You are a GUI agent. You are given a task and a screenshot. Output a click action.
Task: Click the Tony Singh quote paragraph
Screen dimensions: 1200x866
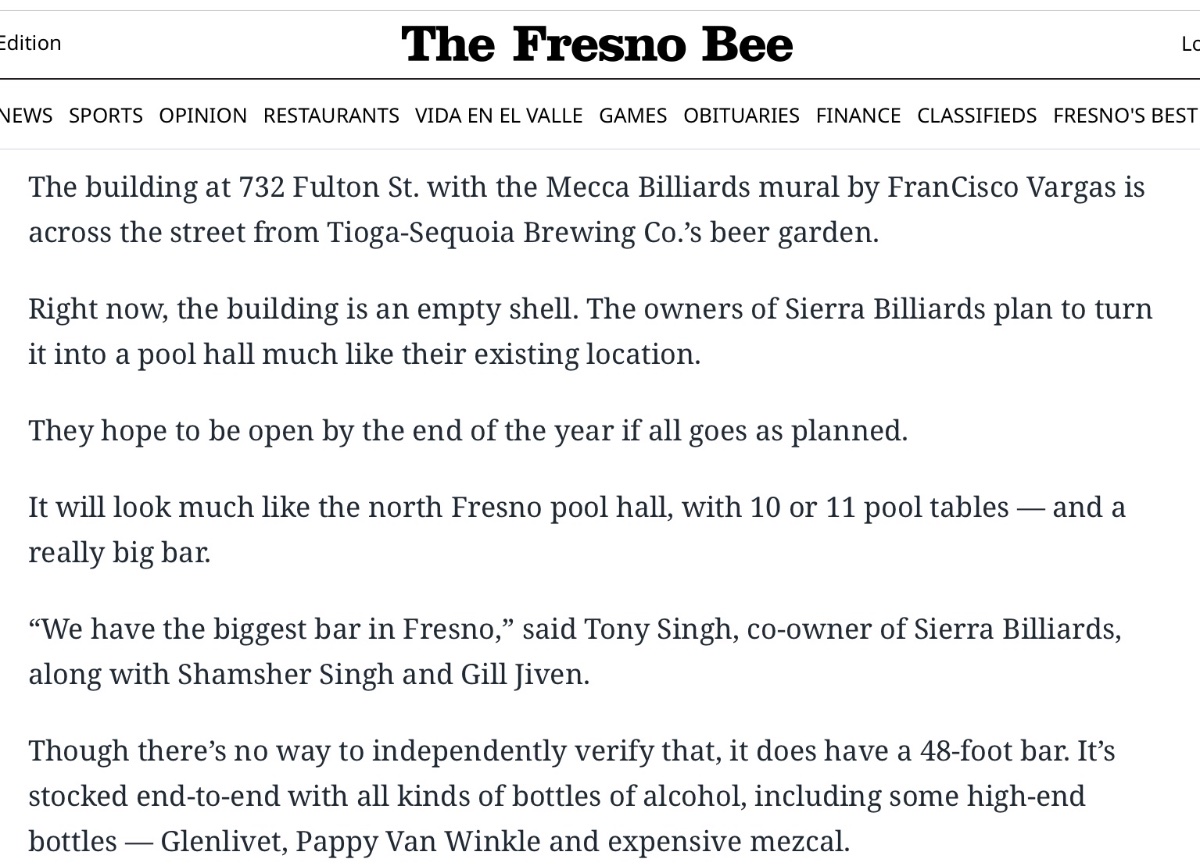(x=575, y=652)
